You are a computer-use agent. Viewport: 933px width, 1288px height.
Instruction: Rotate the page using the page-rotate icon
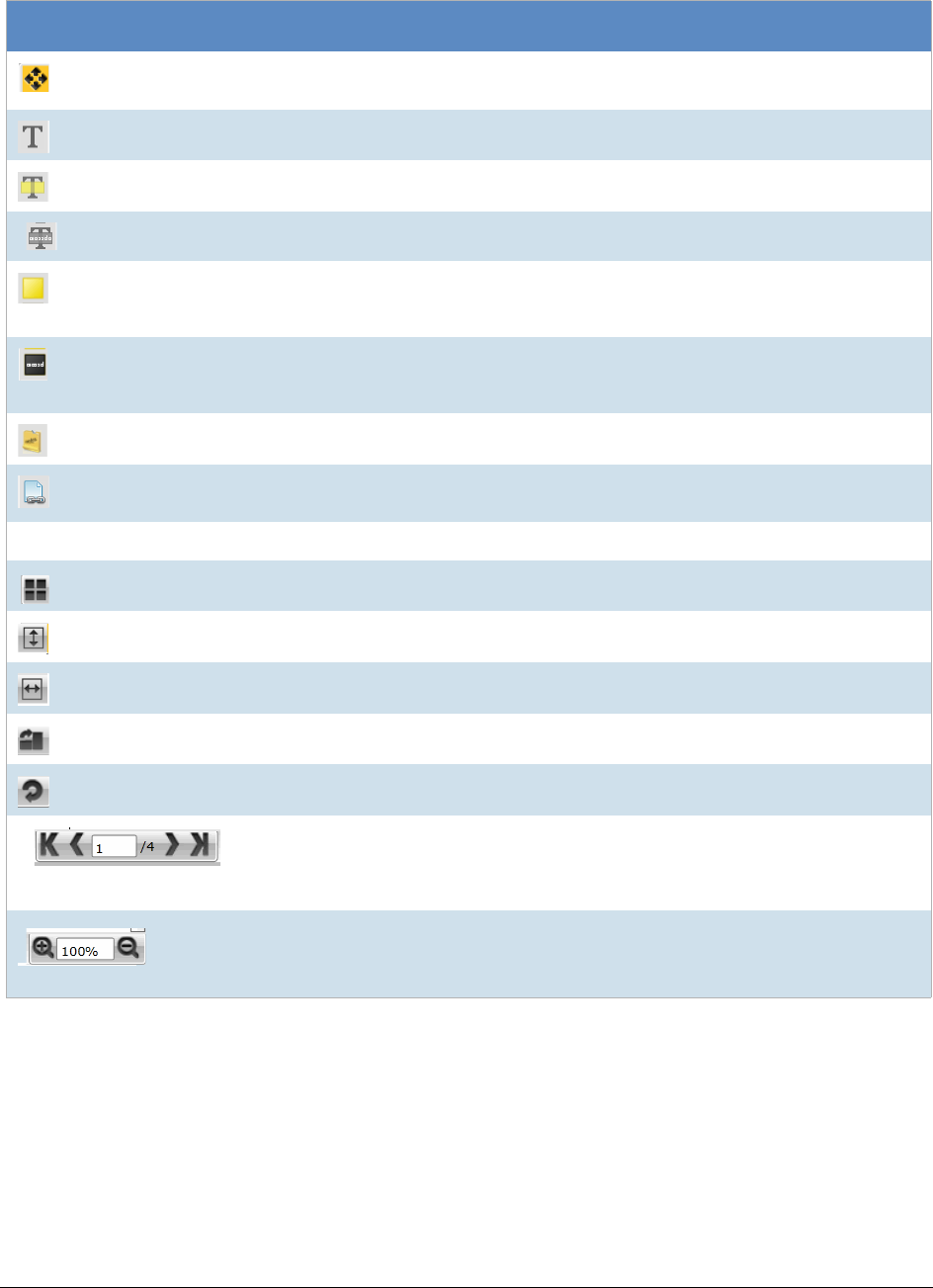pos(35,741)
